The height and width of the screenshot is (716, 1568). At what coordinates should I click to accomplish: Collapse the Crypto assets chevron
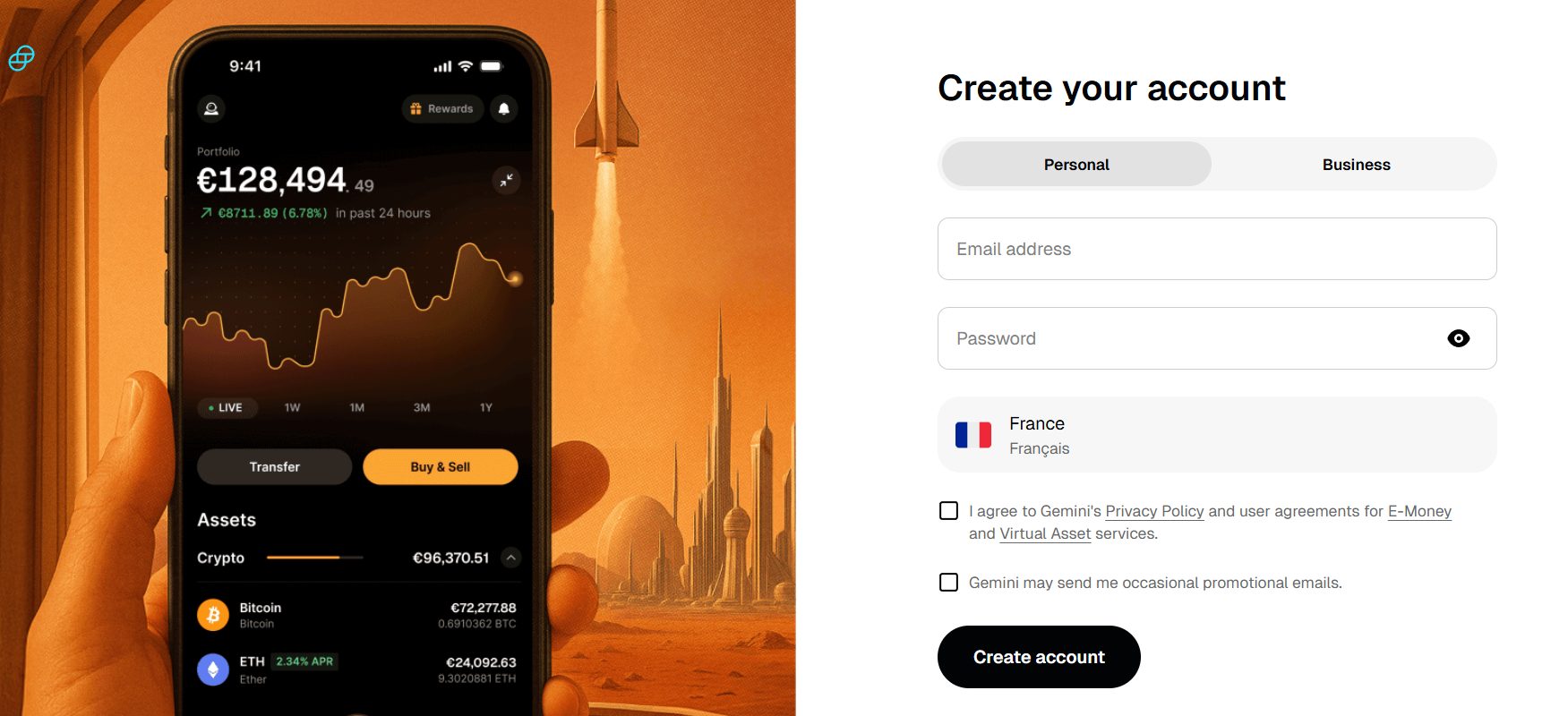(510, 558)
